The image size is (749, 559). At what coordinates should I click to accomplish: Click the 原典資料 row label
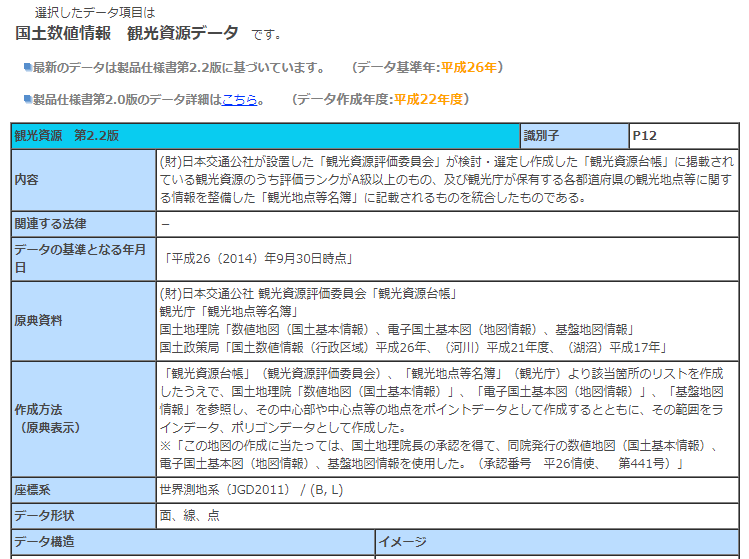[84, 321]
